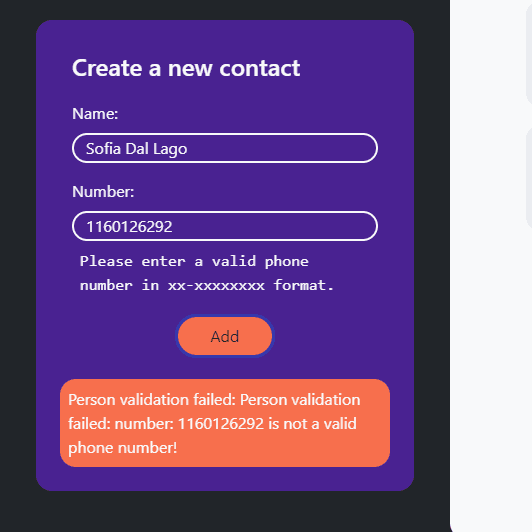532x532 pixels.
Task: Click the Number input field
Action: (x=225, y=226)
